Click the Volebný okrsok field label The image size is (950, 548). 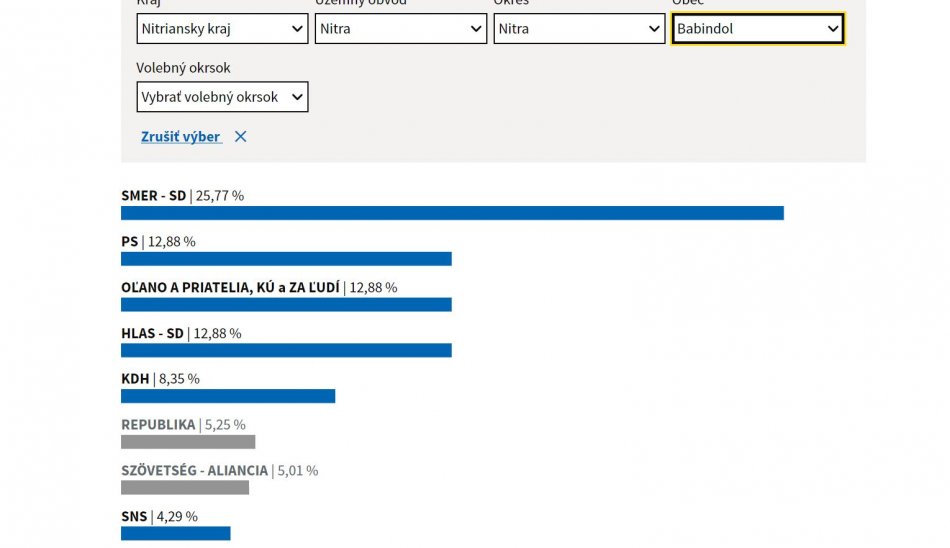click(x=183, y=68)
